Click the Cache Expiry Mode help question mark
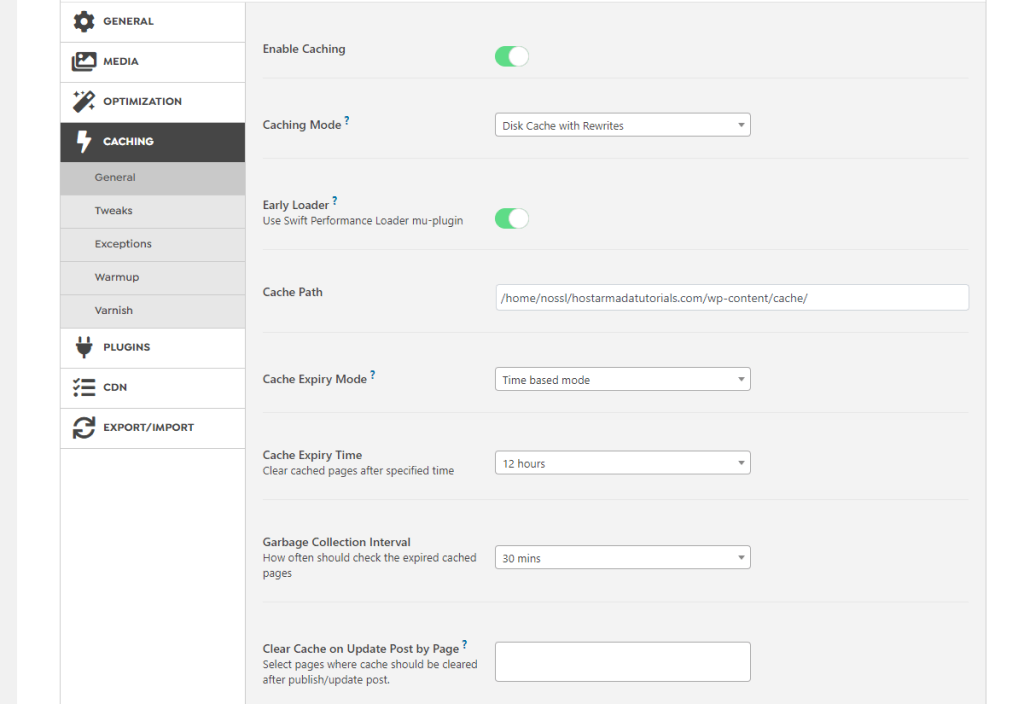The height and width of the screenshot is (704, 1024). [x=372, y=375]
